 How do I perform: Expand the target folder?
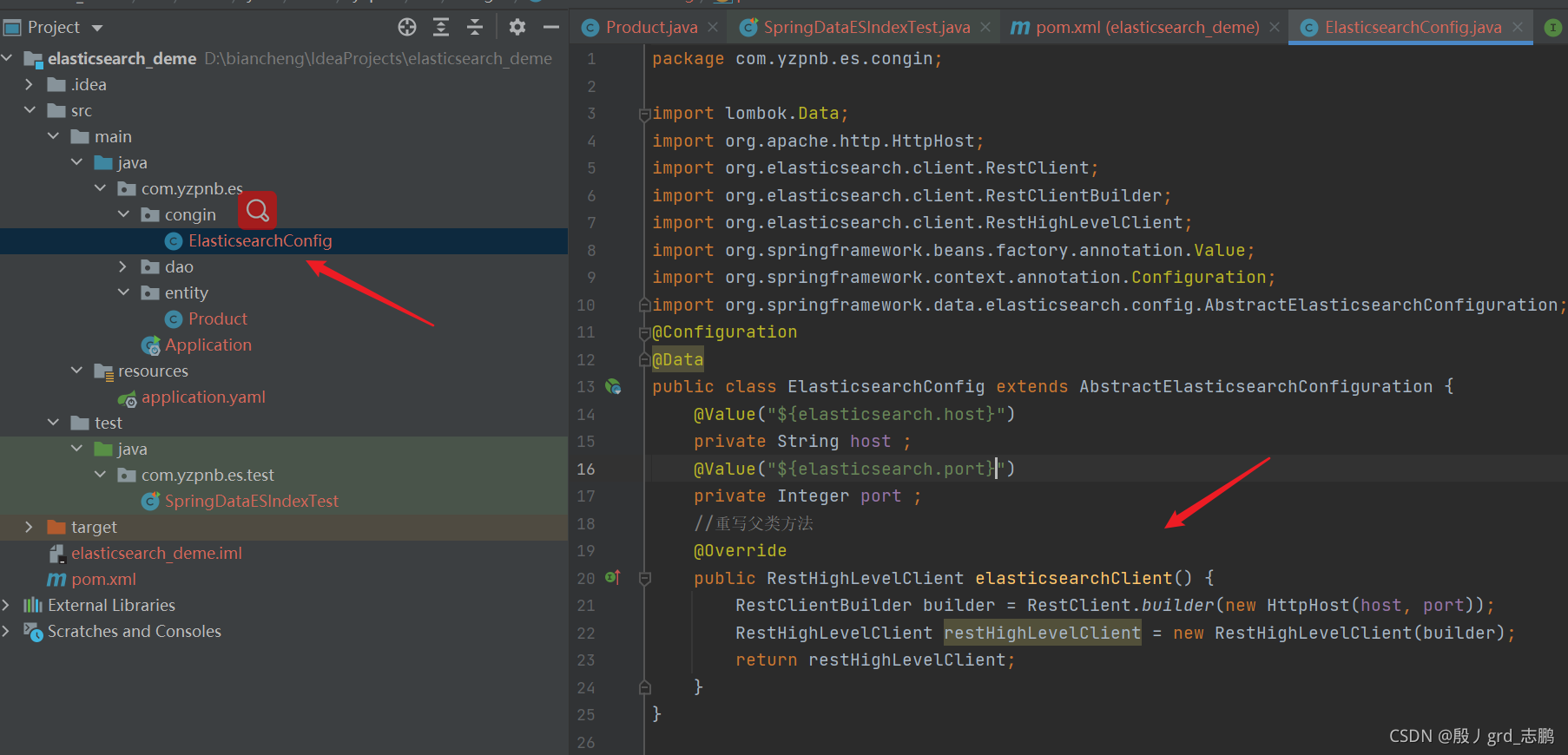tap(30, 527)
